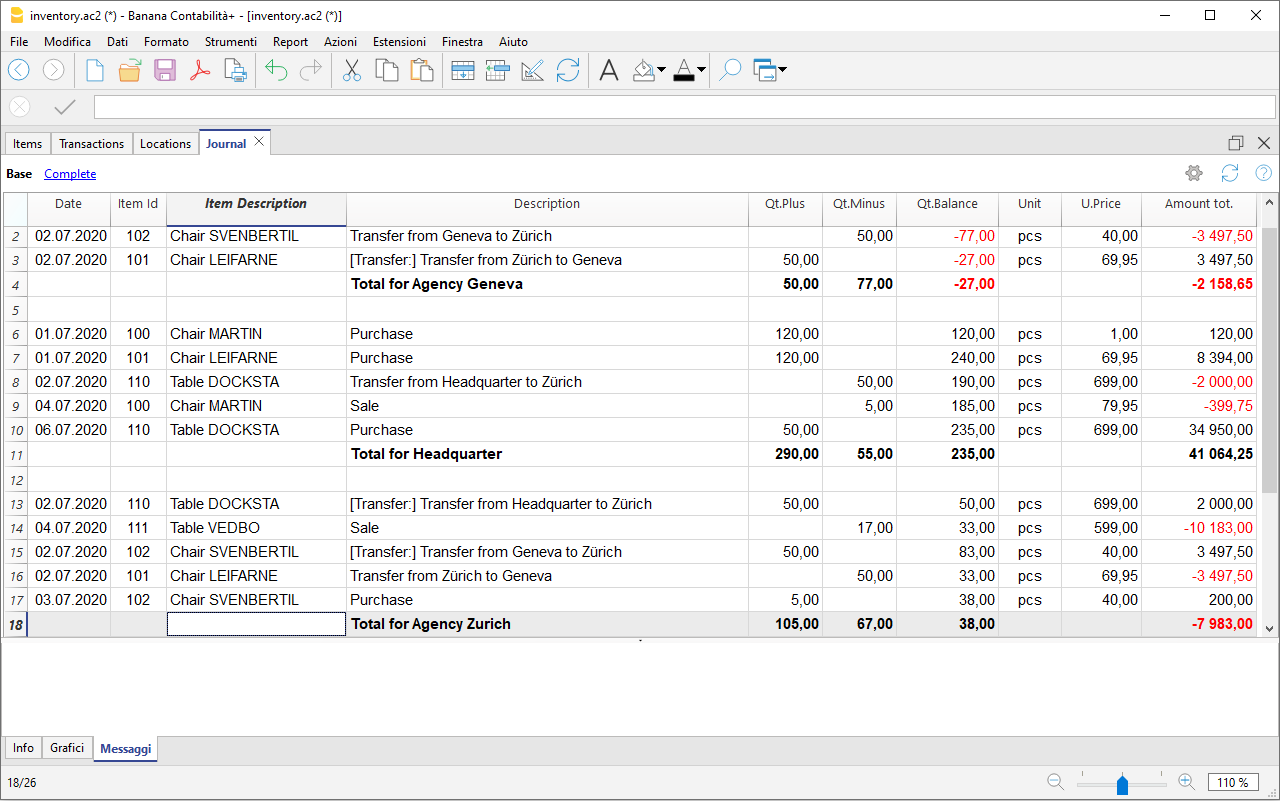Switch to the Transactions tab
Image resolution: width=1280 pixels, height=801 pixels.
(x=91, y=144)
